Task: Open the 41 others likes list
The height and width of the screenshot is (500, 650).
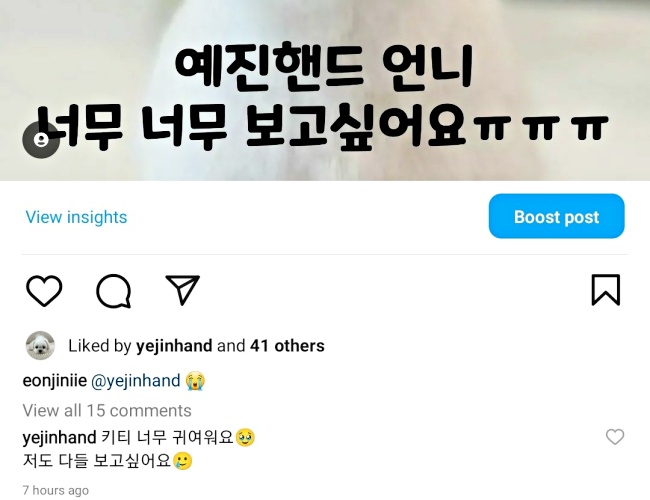Action: [287, 346]
